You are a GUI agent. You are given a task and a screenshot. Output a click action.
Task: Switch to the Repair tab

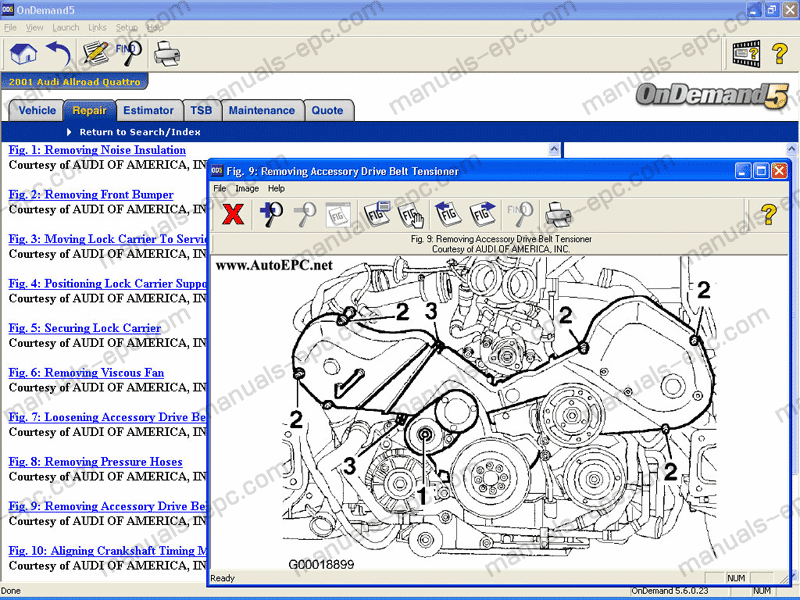[89, 110]
